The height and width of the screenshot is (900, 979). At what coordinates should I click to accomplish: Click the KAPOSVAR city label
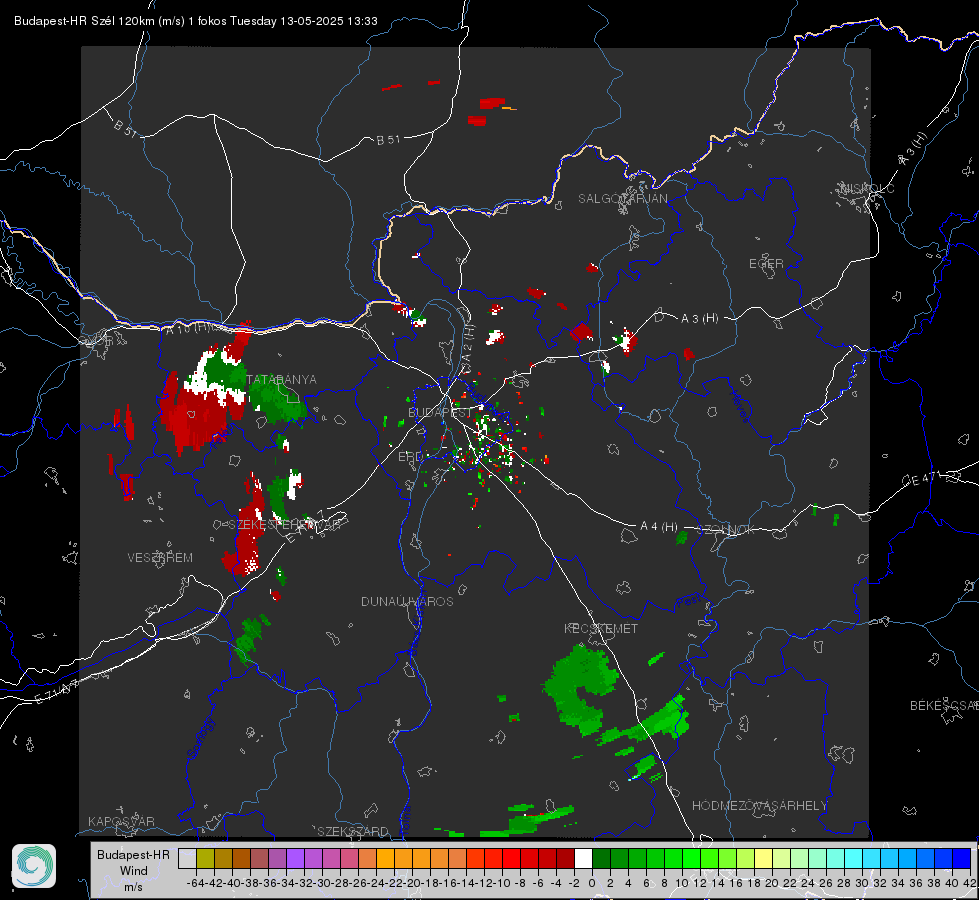[121, 821]
